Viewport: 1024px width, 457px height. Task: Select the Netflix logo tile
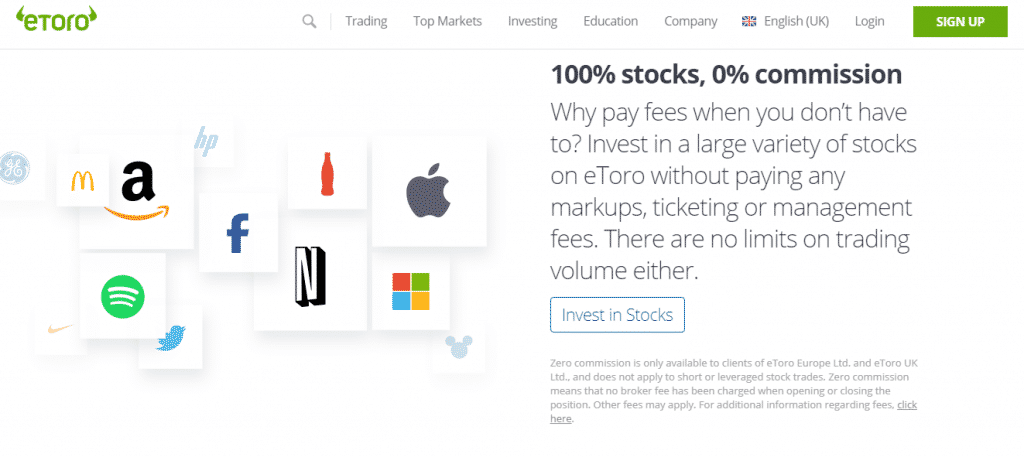click(x=309, y=276)
